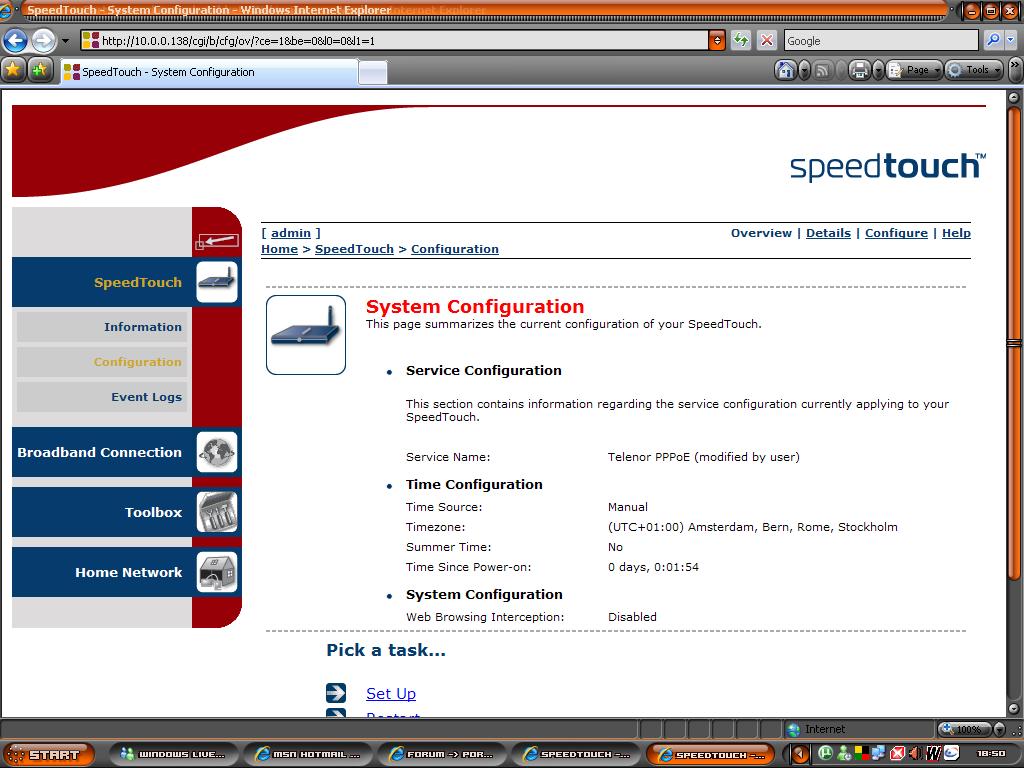
Task: Open the Home Network sidebar section
Action: click(x=128, y=572)
